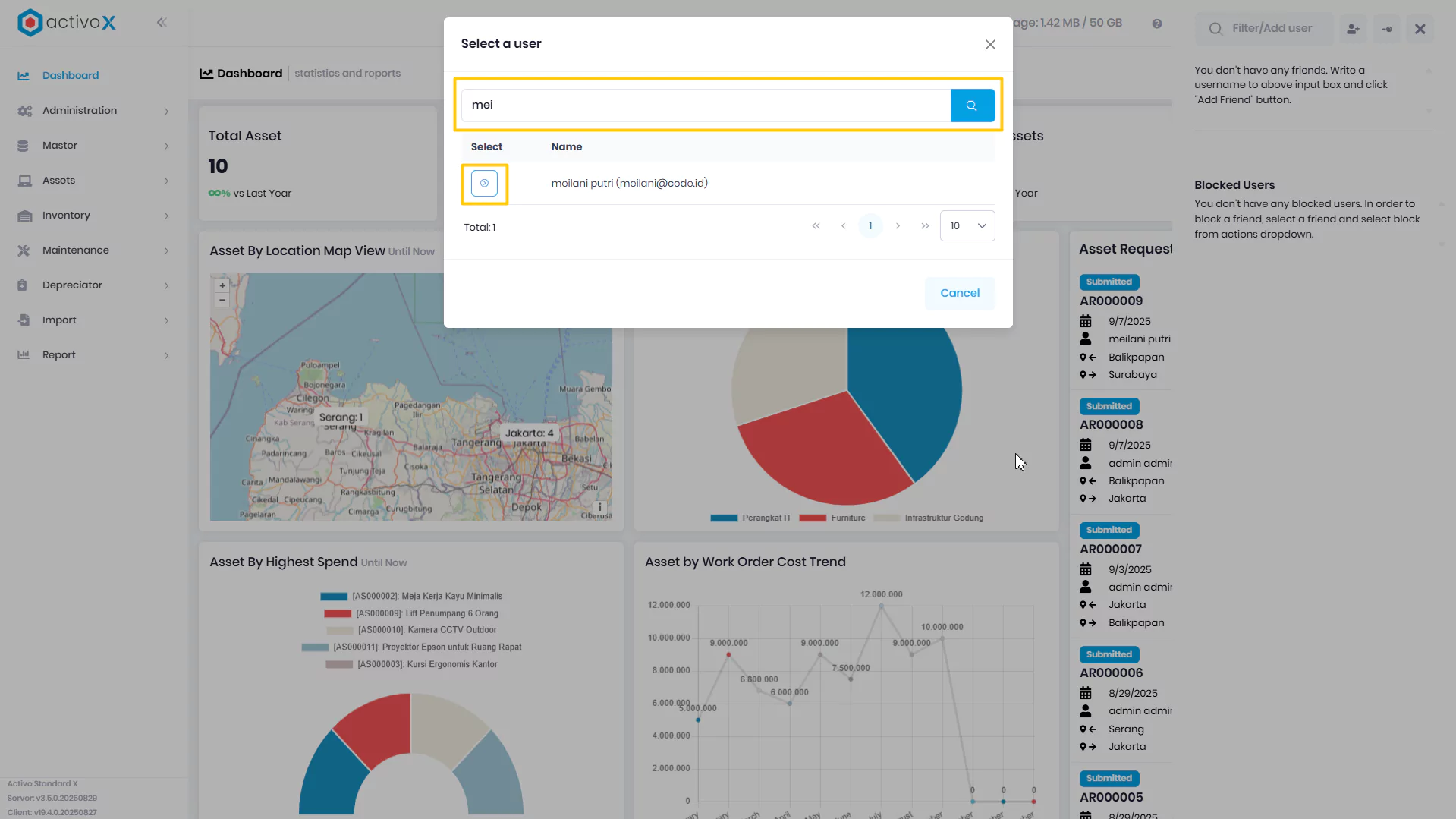Click the pin chat panel icon

click(x=1387, y=29)
